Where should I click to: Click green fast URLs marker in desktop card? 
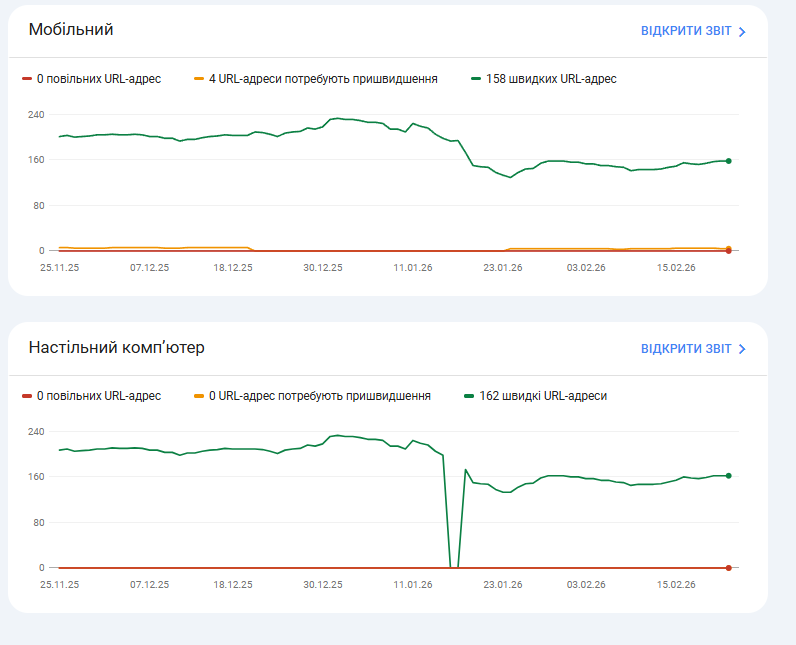469,396
